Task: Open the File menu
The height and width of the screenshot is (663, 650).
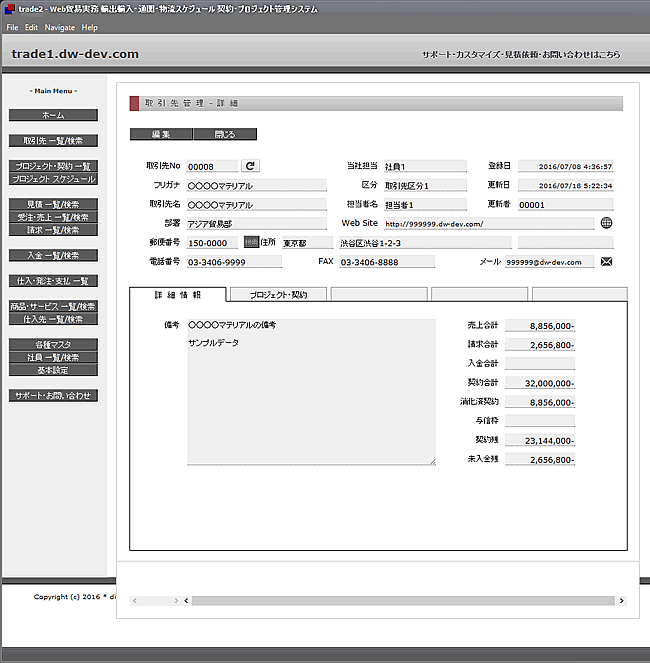Action: point(12,27)
